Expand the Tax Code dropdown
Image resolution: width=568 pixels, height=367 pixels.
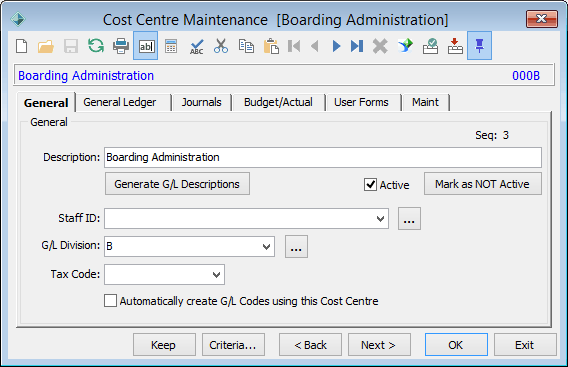coord(216,275)
